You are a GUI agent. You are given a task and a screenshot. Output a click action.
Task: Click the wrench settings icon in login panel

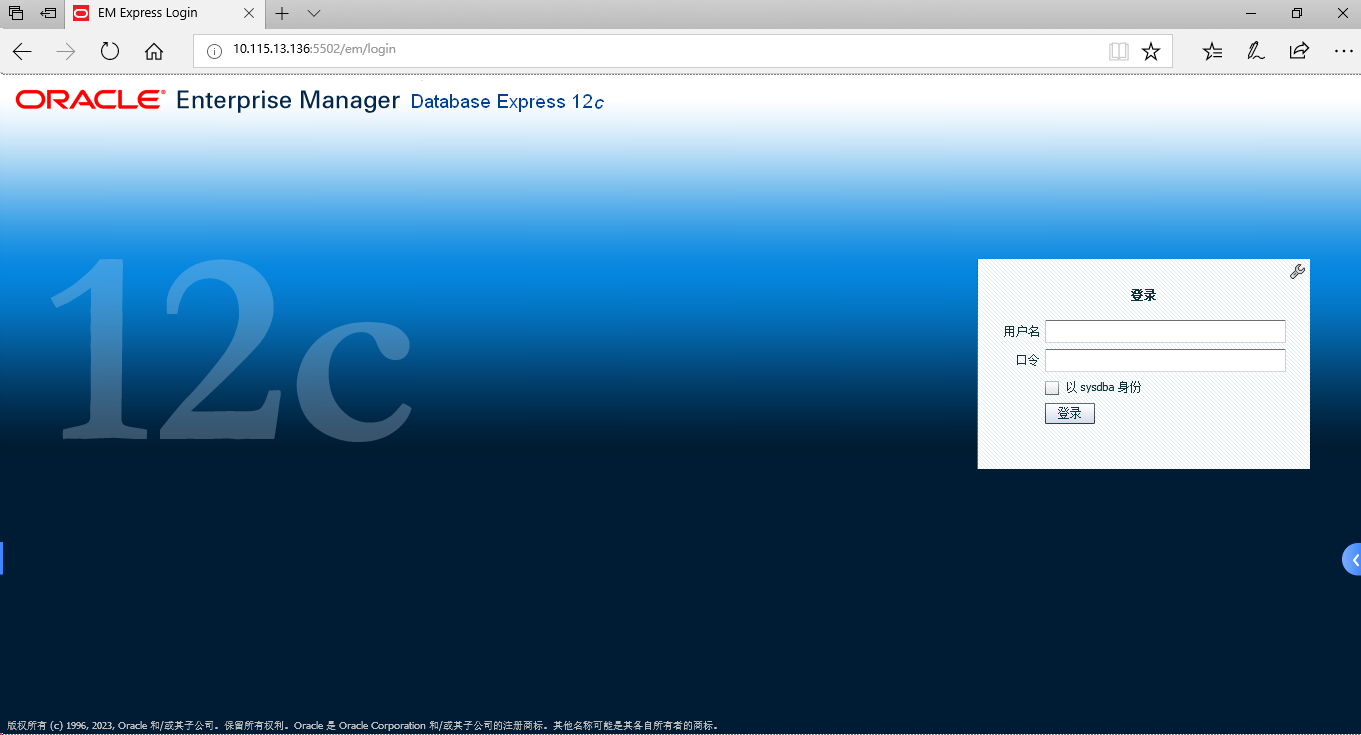pos(1297,271)
